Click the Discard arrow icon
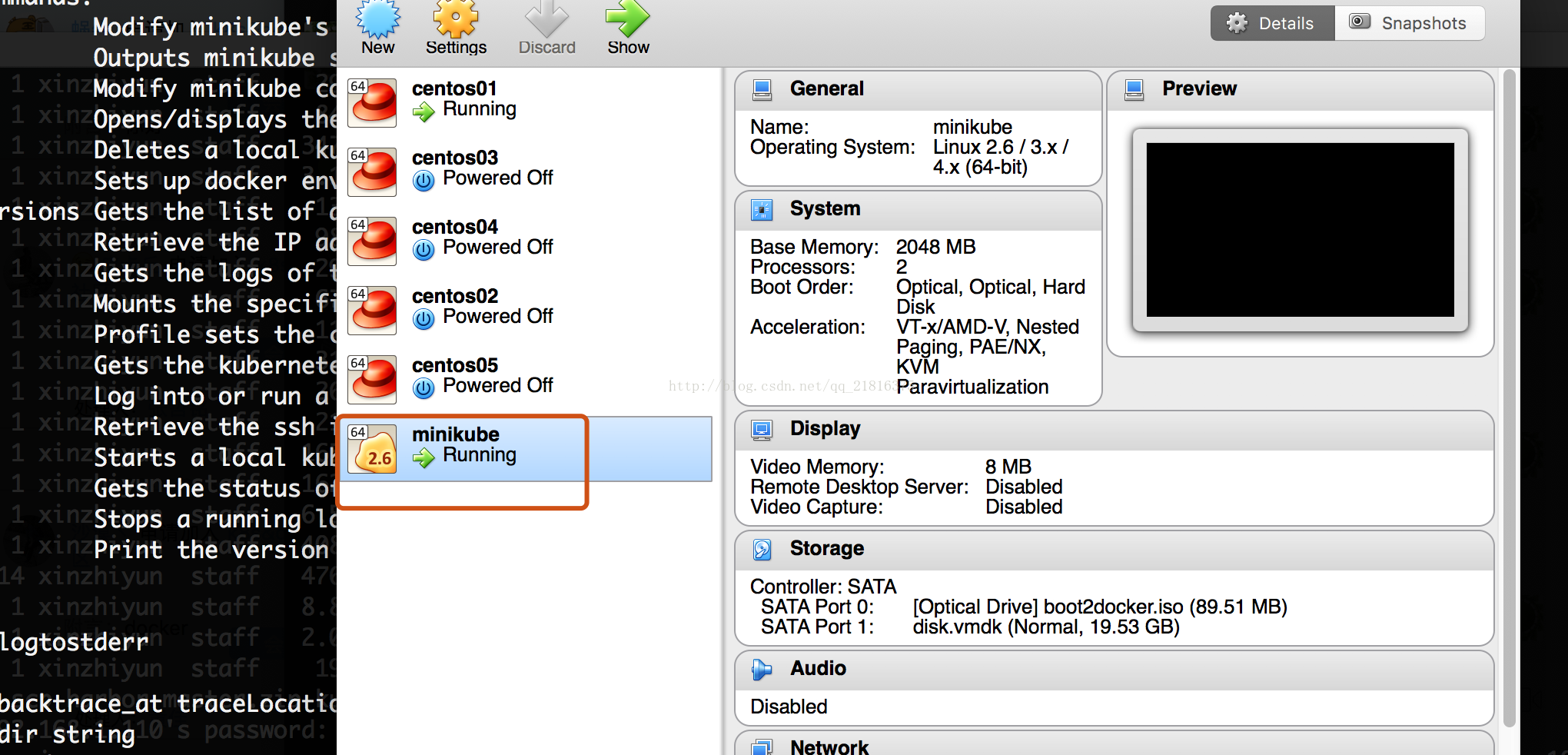Image resolution: width=1568 pixels, height=755 pixels. pos(546,18)
